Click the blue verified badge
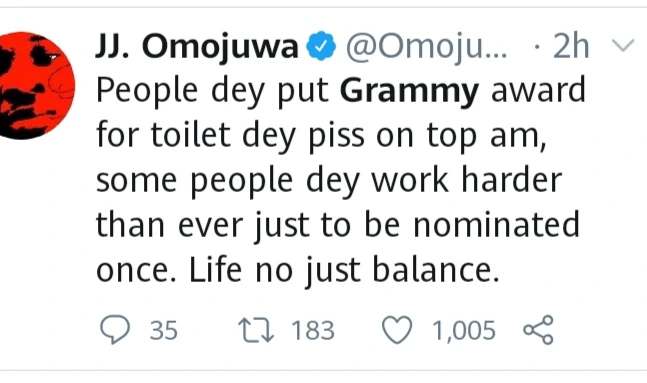This screenshot has width=647, height=383. (x=321, y=46)
